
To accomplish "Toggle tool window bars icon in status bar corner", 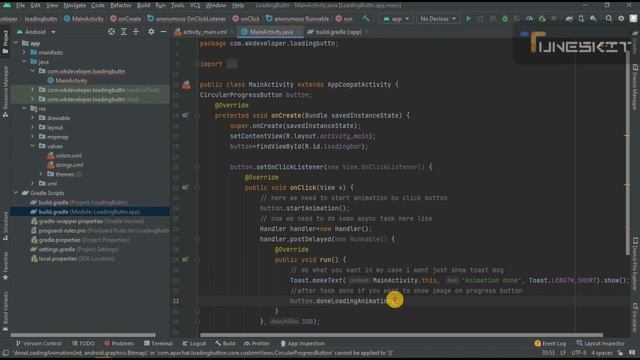I will pos(5,353).
